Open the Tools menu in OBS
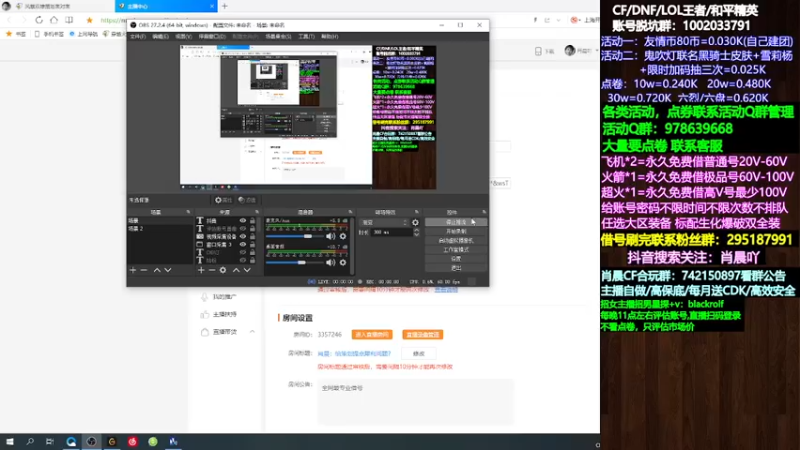 tap(306, 37)
